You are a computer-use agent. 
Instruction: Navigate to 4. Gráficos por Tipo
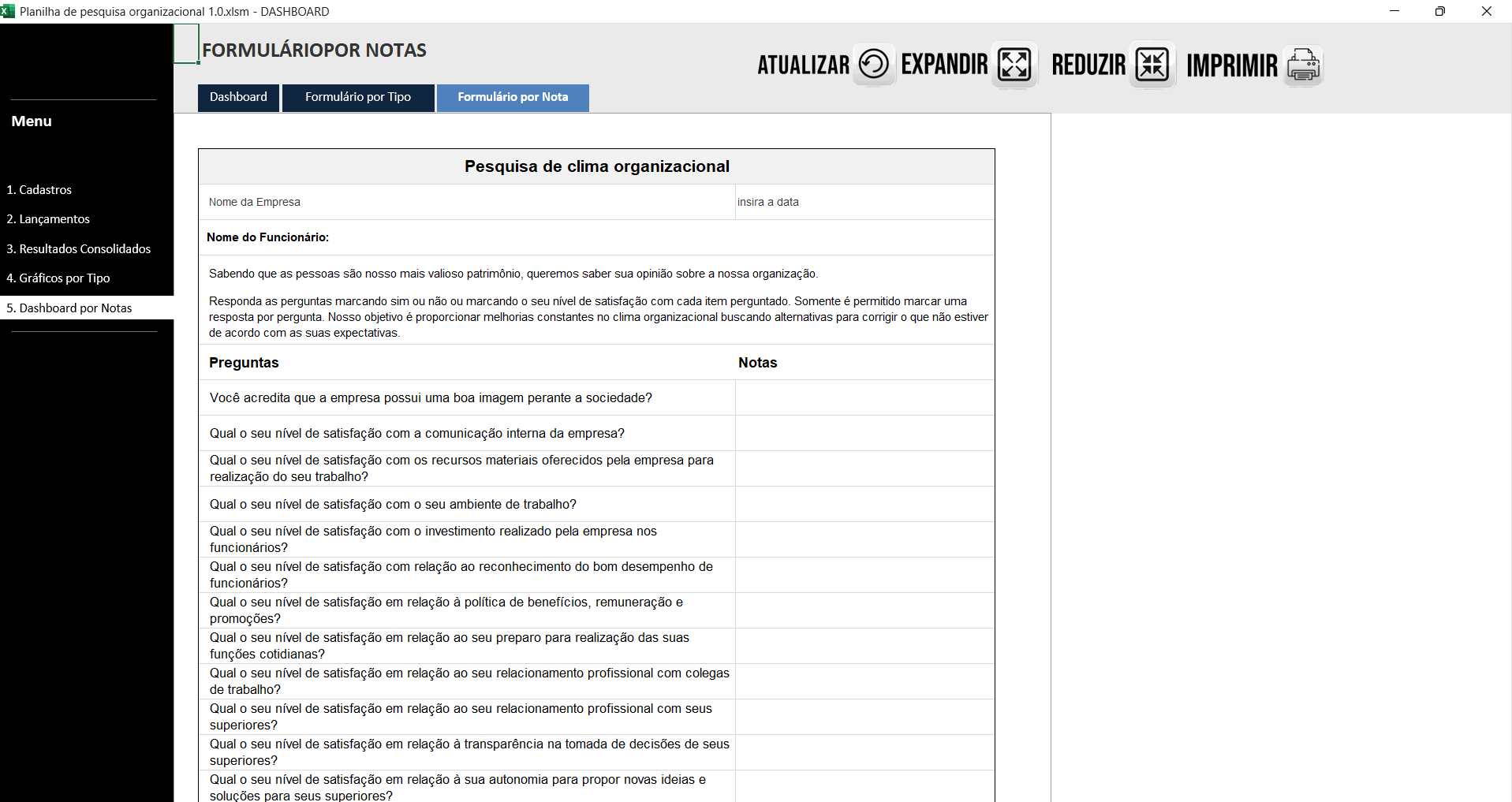pyautogui.click(x=58, y=278)
